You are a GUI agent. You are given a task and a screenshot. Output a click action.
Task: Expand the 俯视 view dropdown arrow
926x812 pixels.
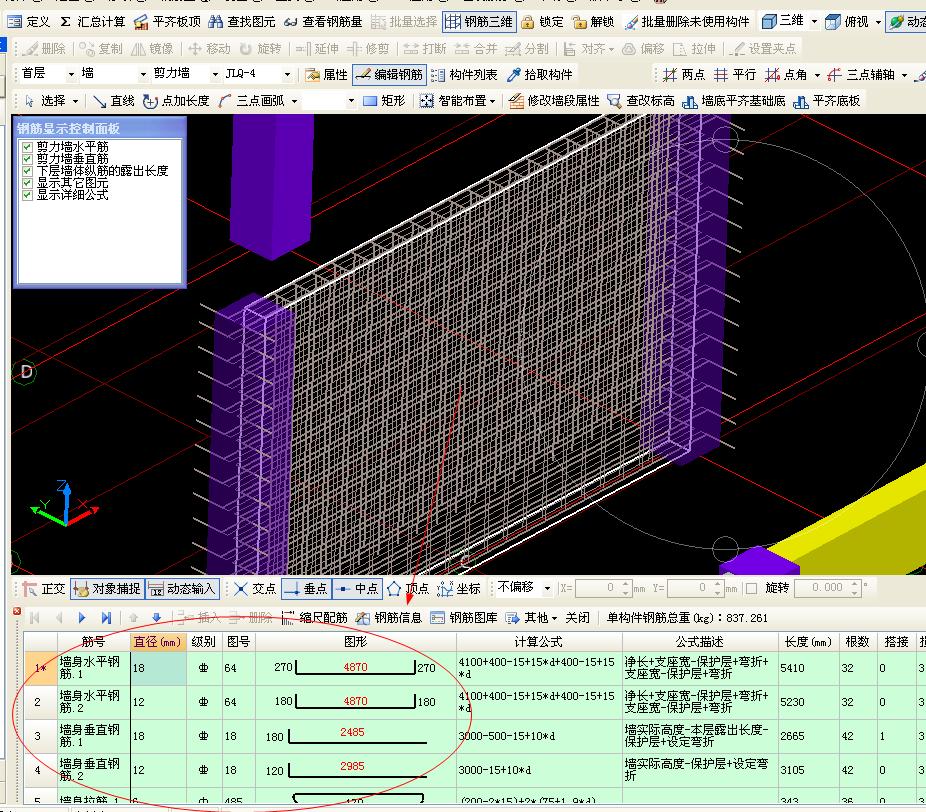point(878,22)
